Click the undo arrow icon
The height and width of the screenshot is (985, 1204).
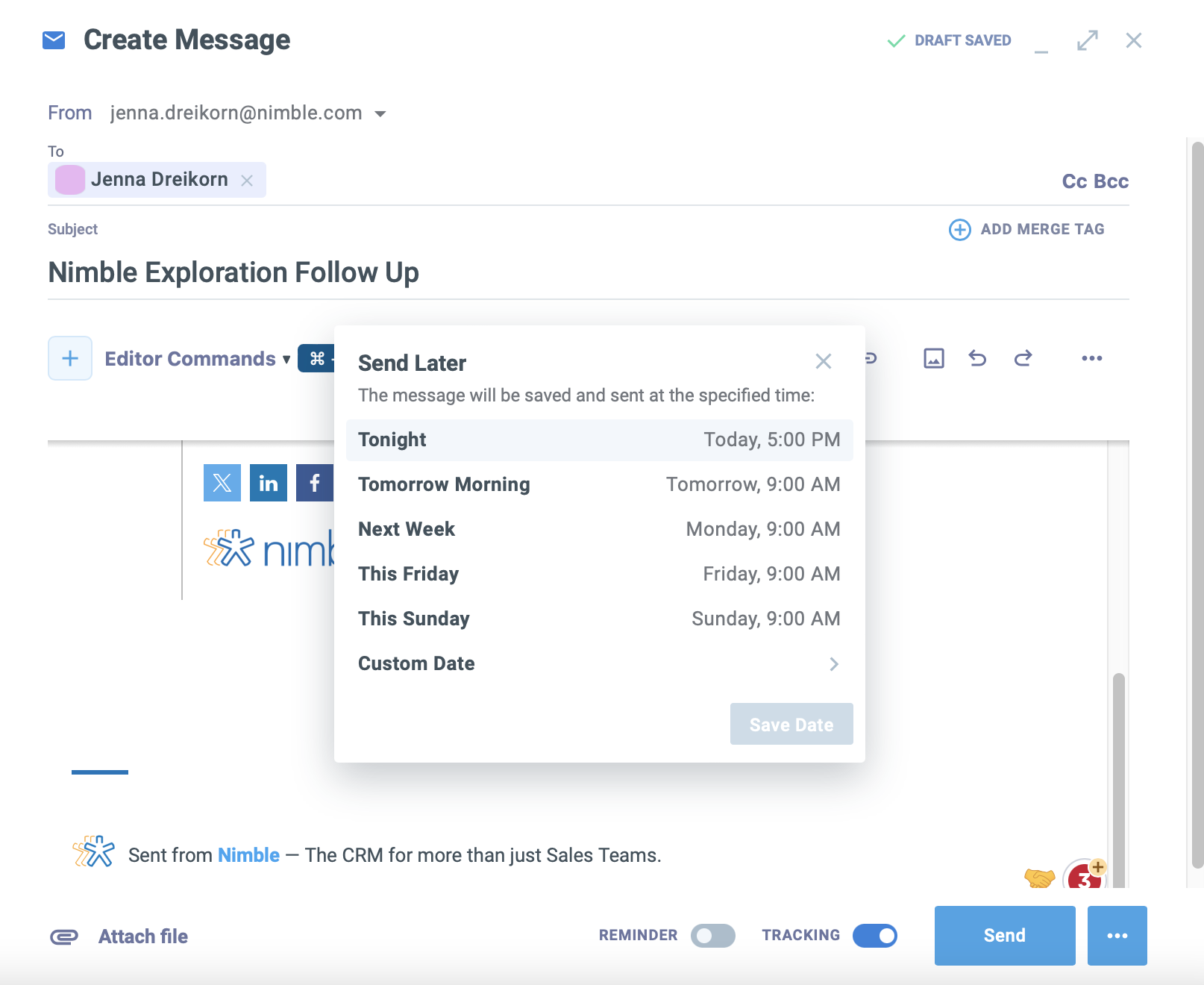(x=977, y=358)
